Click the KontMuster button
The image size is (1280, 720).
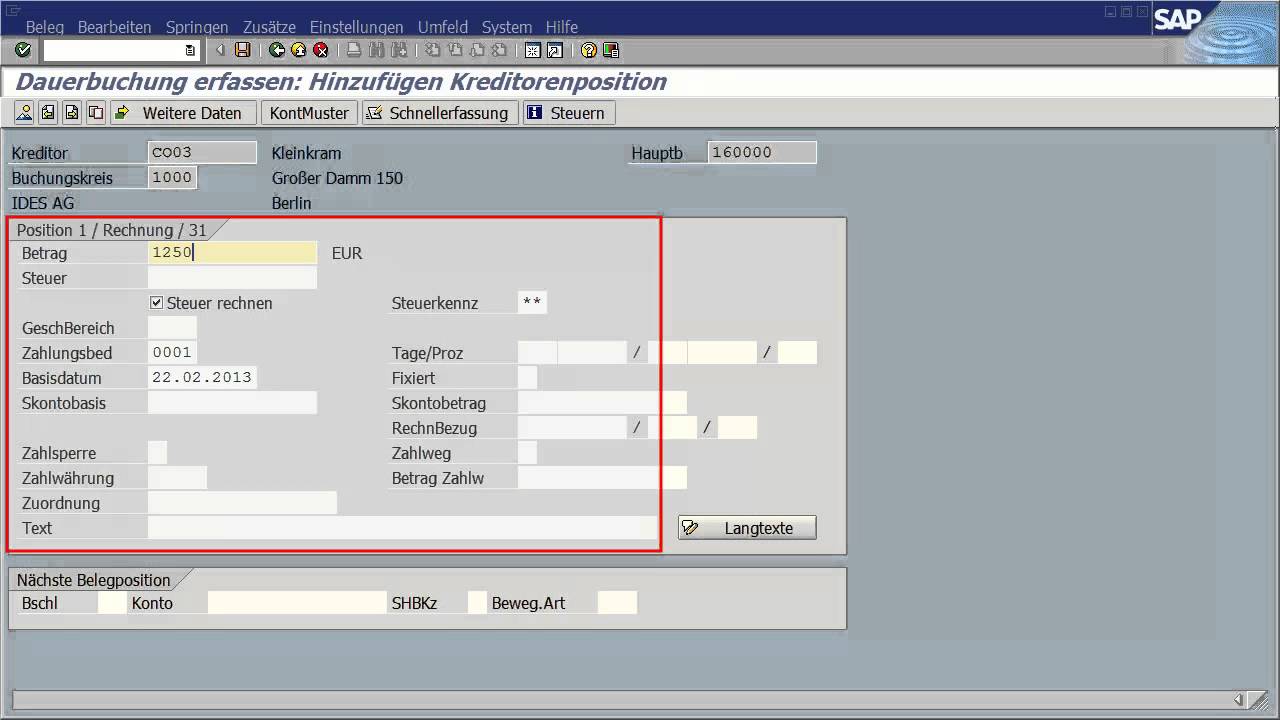309,113
